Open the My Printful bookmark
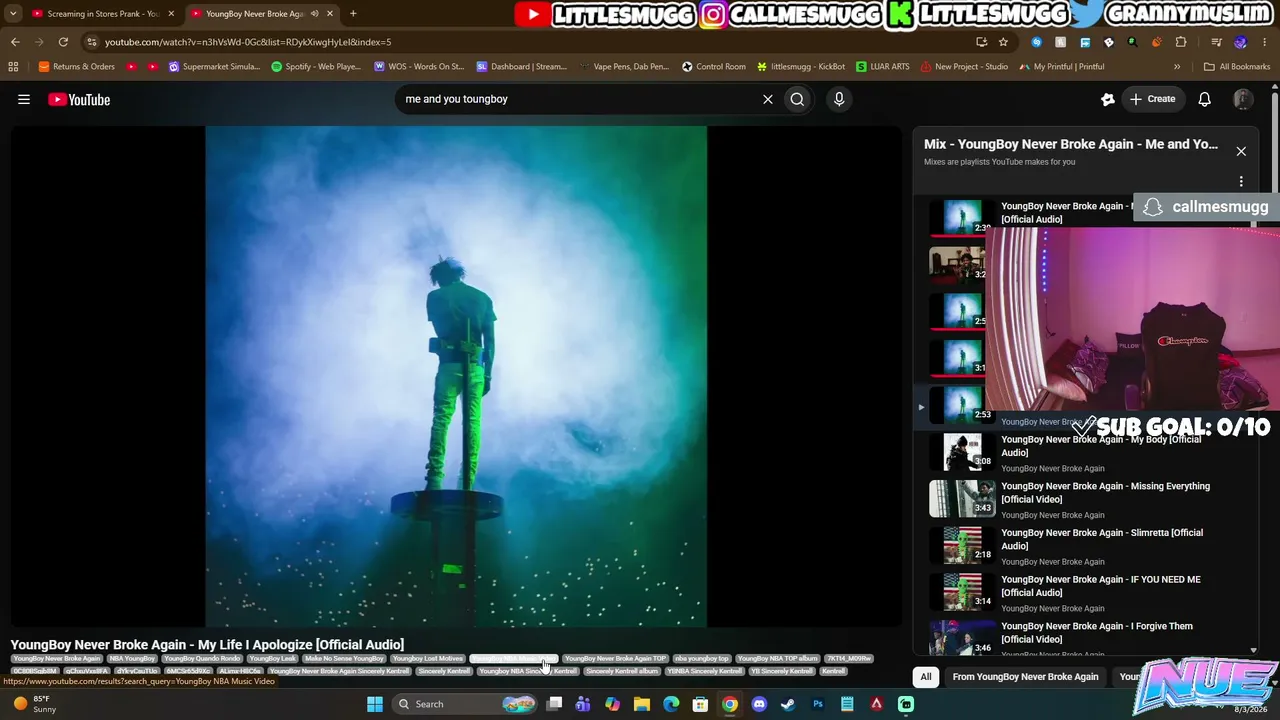This screenshot has width=1280, height=720. (x=1062, y=67)
